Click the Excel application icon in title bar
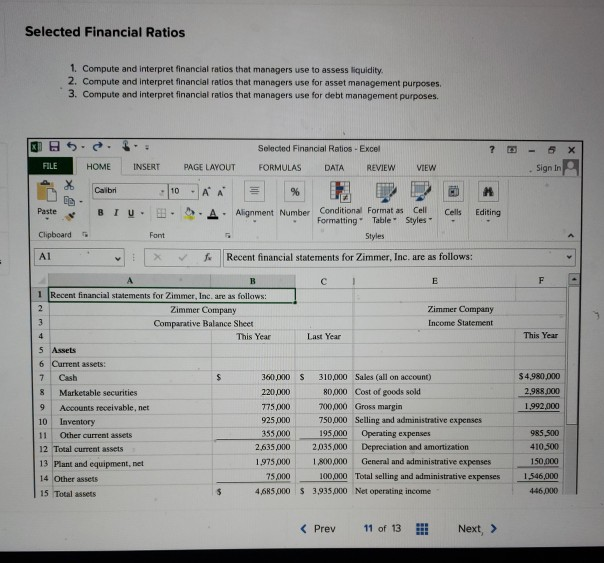Screen dimensions: 604x563 point(37,147)
